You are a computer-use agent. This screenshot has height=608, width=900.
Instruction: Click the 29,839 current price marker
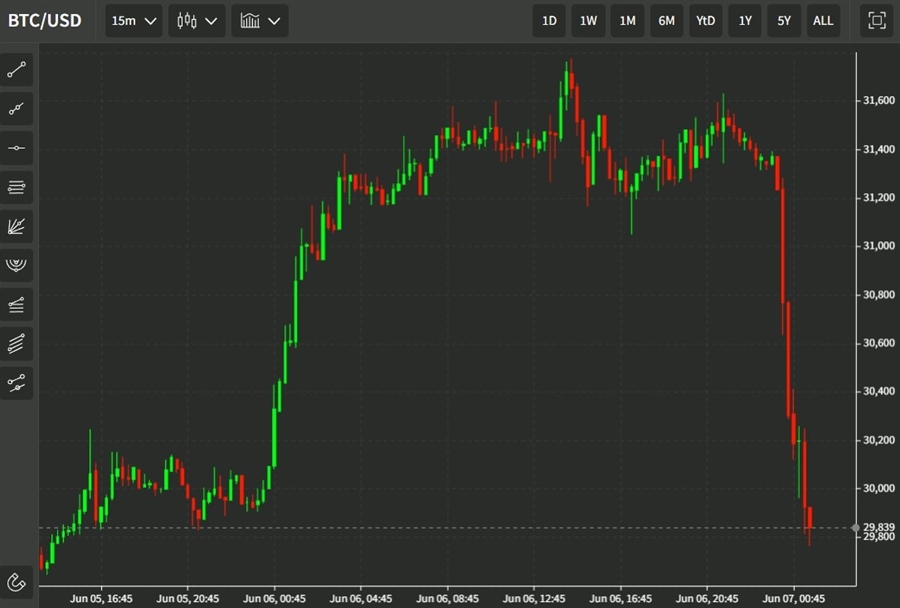[876, 527]
